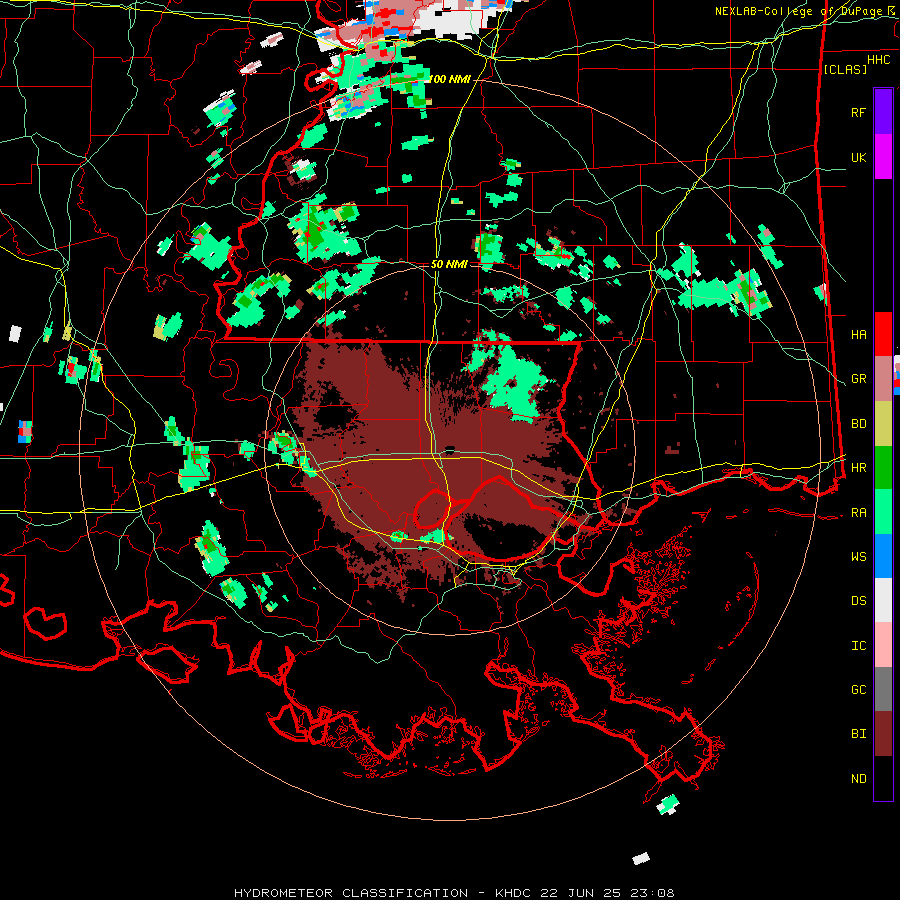The width and height of the screenshot is (900, 900).
Task: Click the DS legend label
Action: coord(858,601)
